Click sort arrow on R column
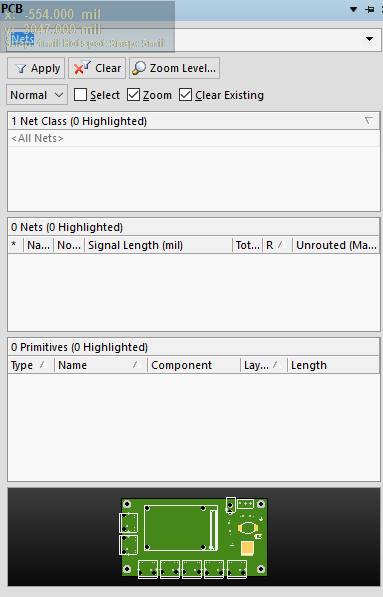This screenshot has width=383, height=597. pos(281,245)
